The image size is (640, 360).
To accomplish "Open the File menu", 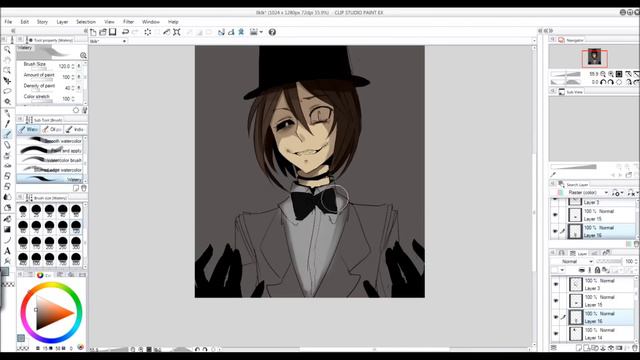I will 8,22.
